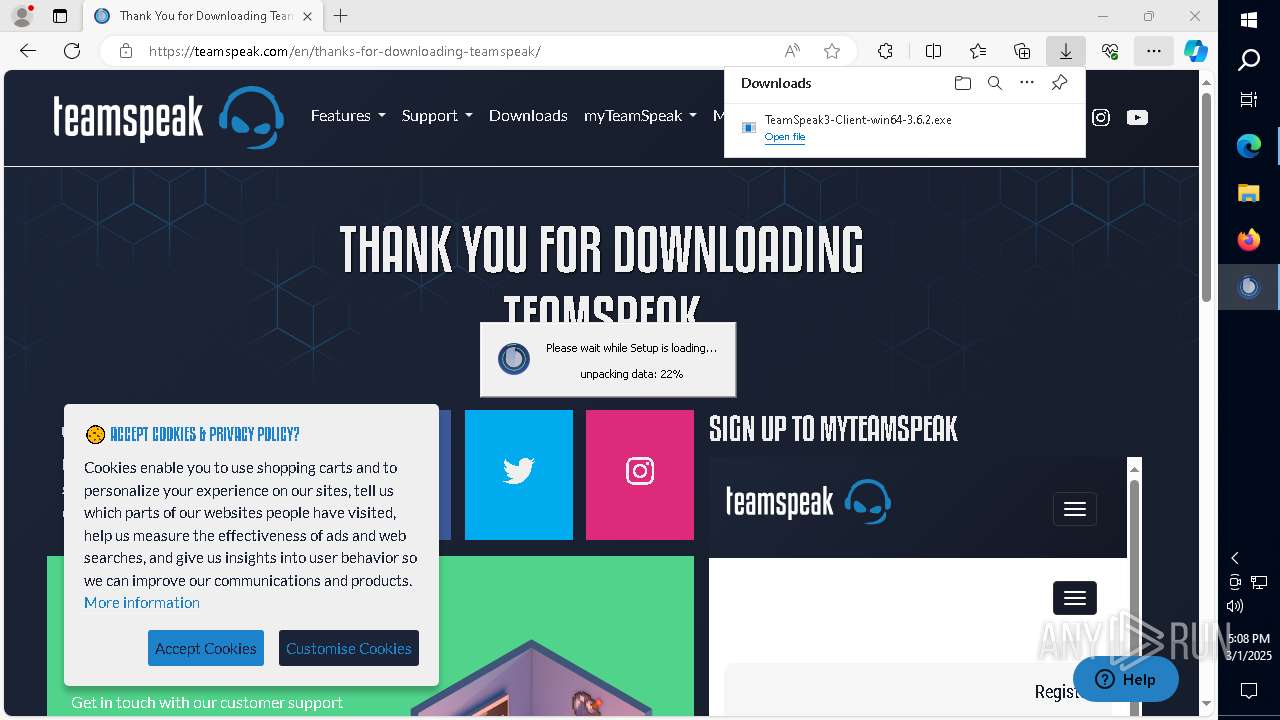This screenshot has width=1280, height=720.
Task: View site information lock icon
Action: tap(126, 51)
